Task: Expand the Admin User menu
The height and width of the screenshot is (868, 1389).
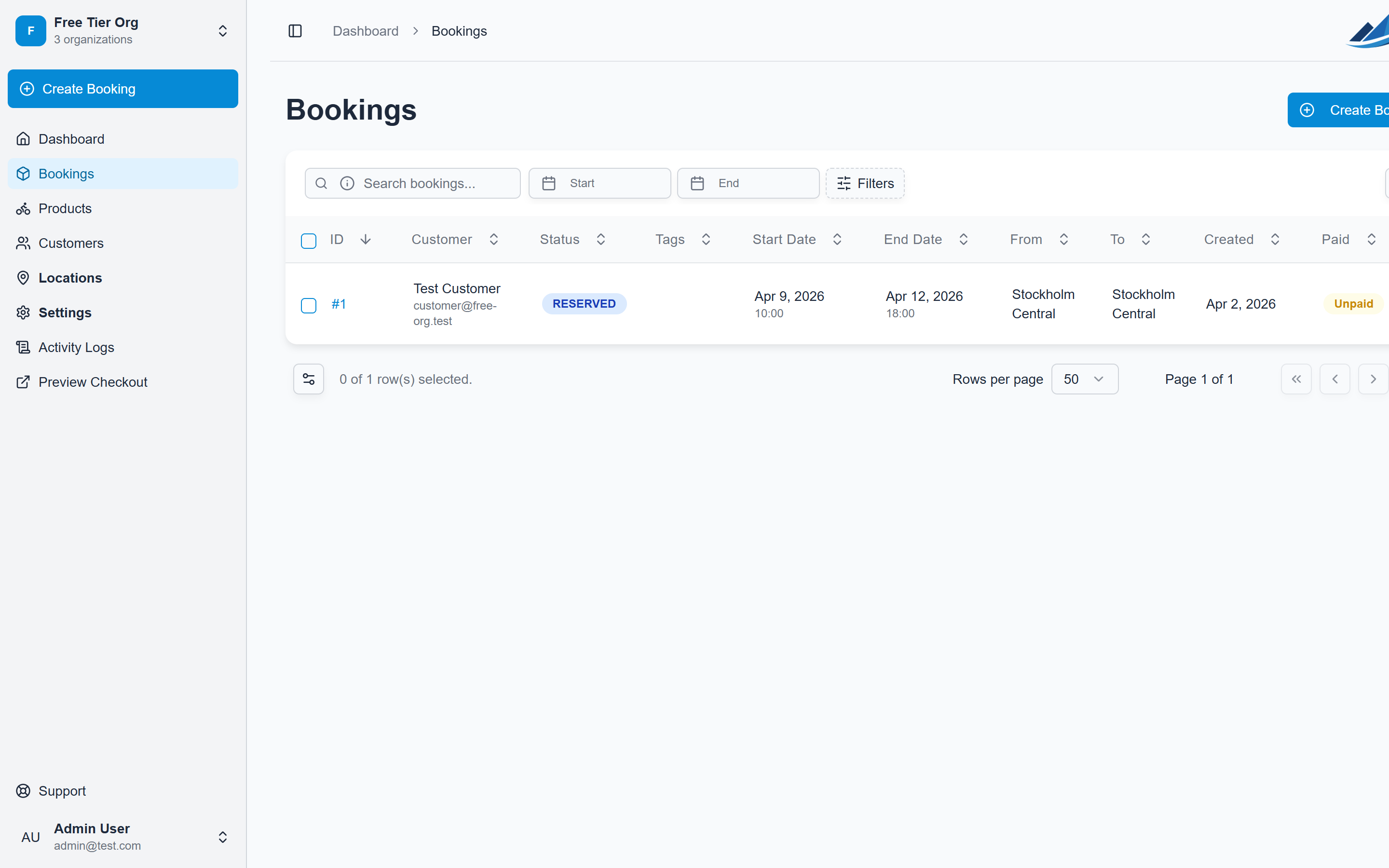Action: 223,837
